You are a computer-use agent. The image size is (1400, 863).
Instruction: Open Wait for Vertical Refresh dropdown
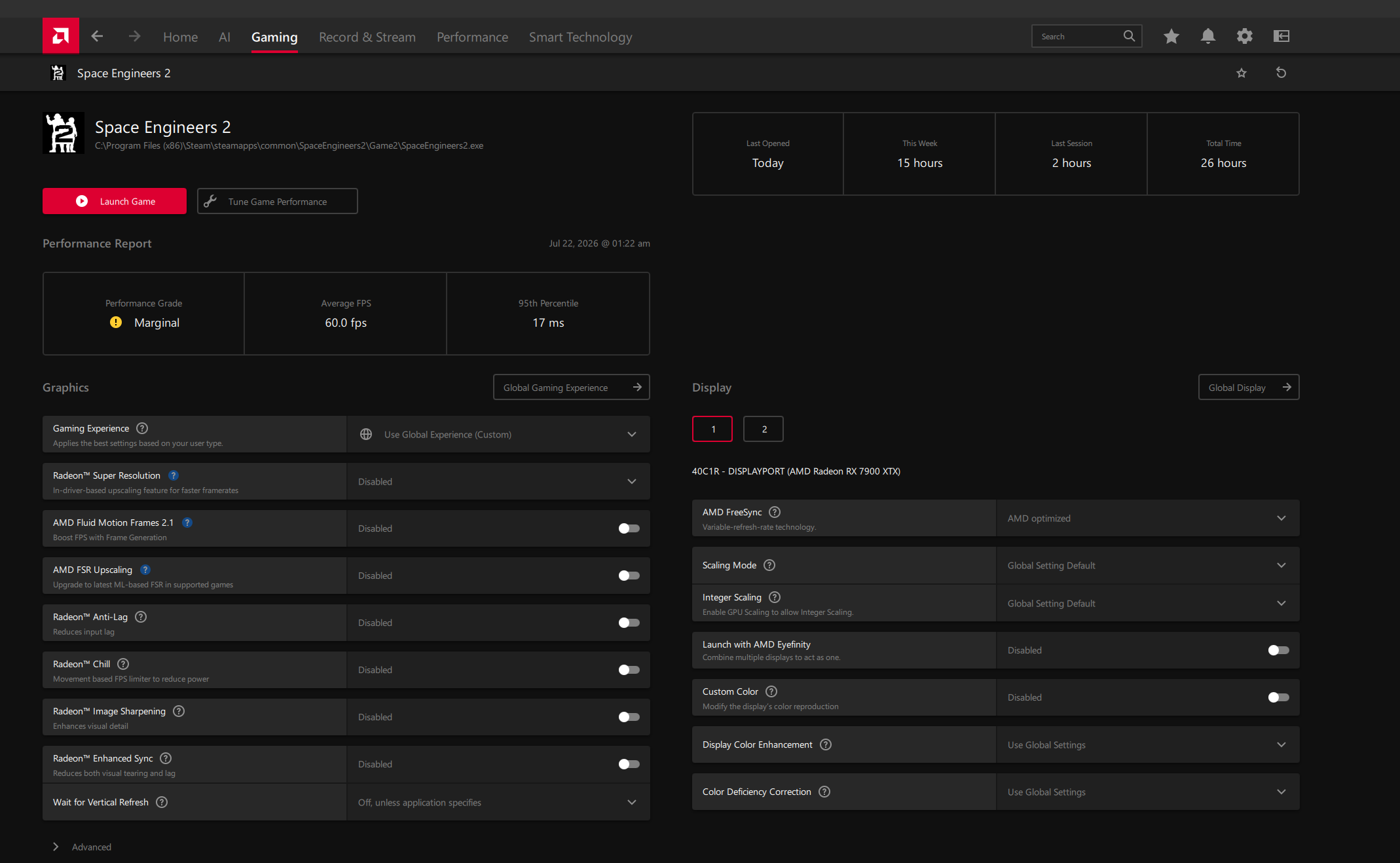point(498,802)
